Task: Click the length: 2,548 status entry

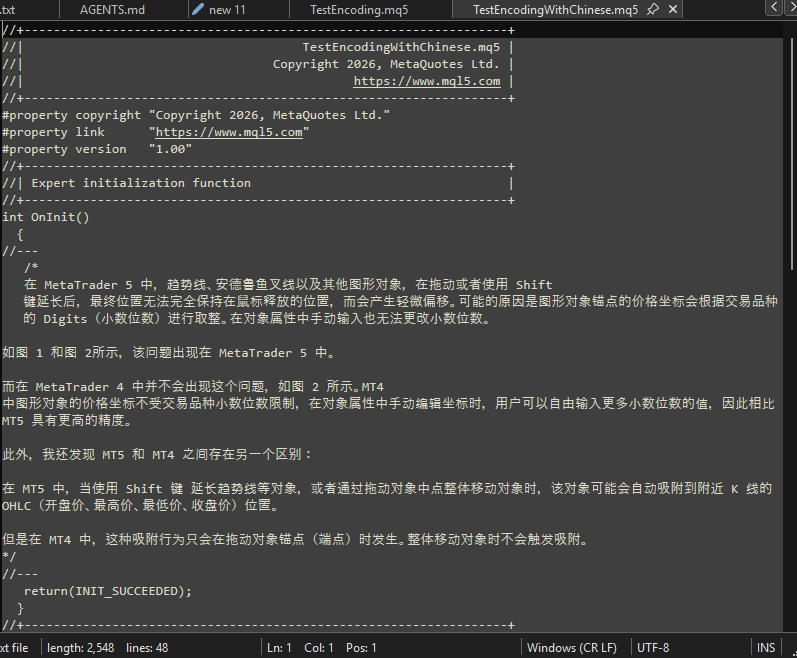Action: coord(80,648)
